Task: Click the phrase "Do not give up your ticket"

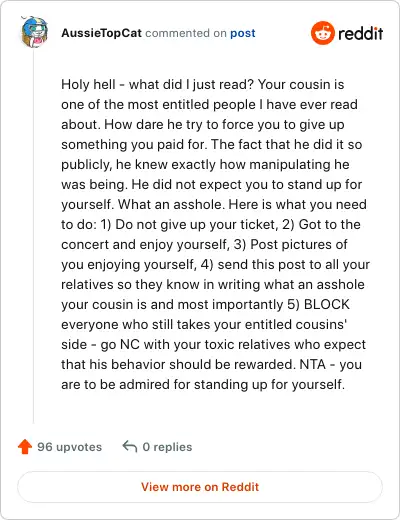Action: point(197,225)
